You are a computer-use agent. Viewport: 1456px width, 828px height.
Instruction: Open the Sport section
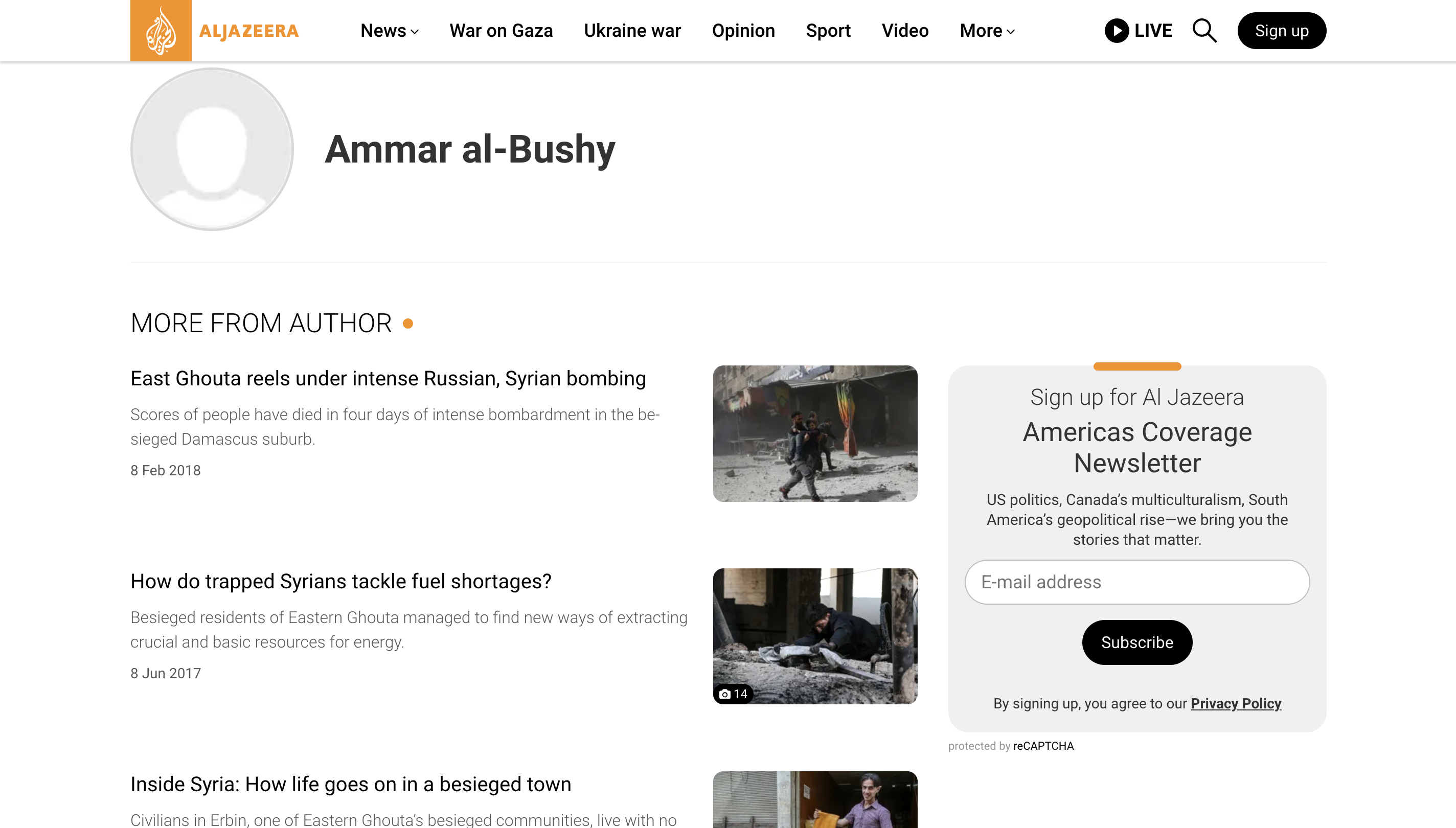pyautogui.click(x=828, y=31)
